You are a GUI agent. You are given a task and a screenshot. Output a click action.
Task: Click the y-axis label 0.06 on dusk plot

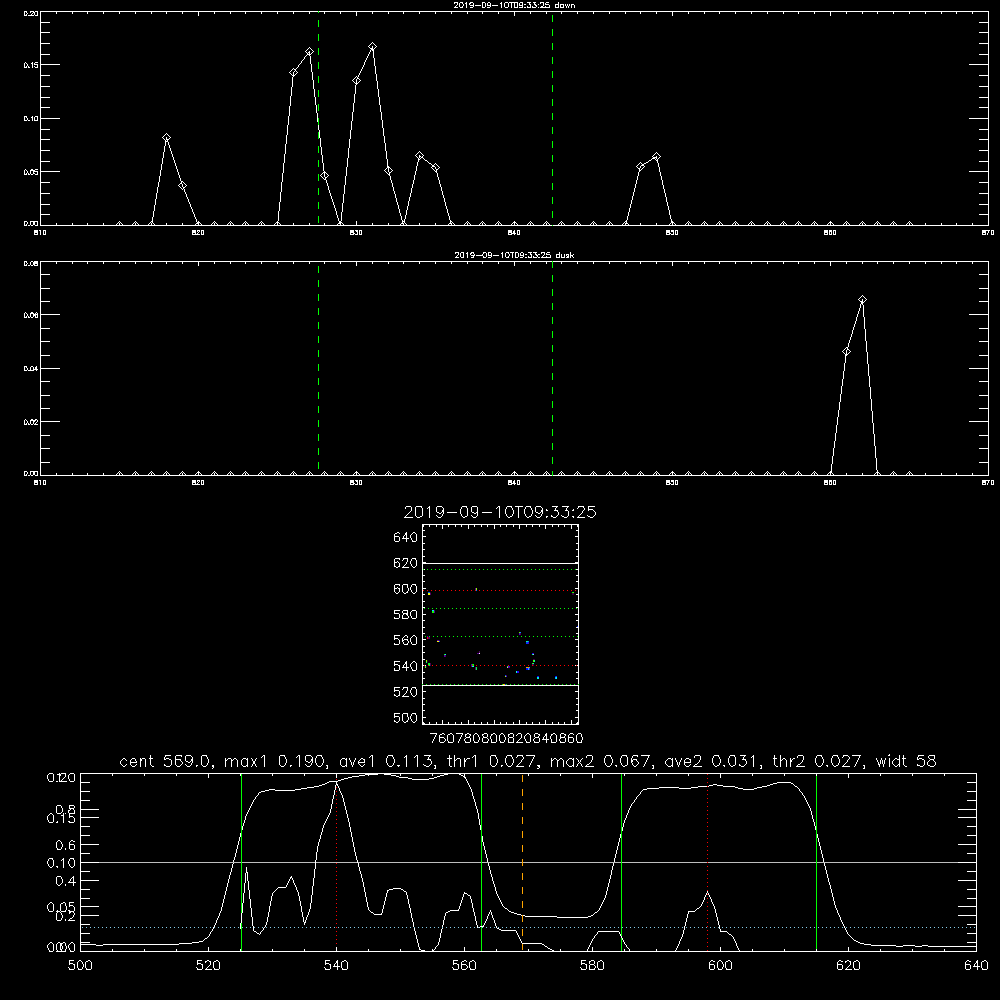coord(31,315)
